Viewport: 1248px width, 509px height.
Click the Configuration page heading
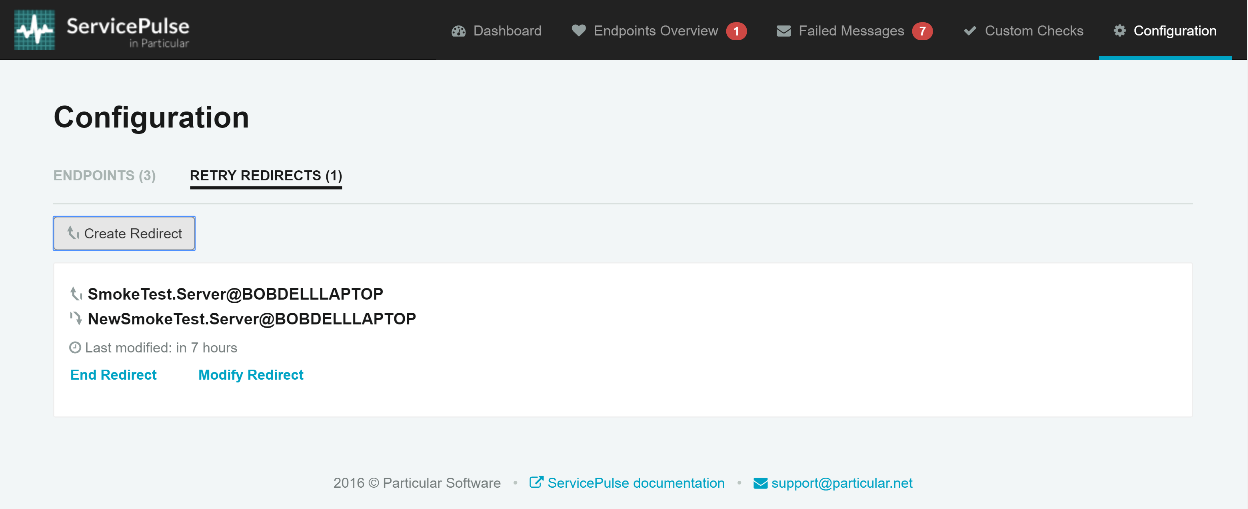click(151, 117)
